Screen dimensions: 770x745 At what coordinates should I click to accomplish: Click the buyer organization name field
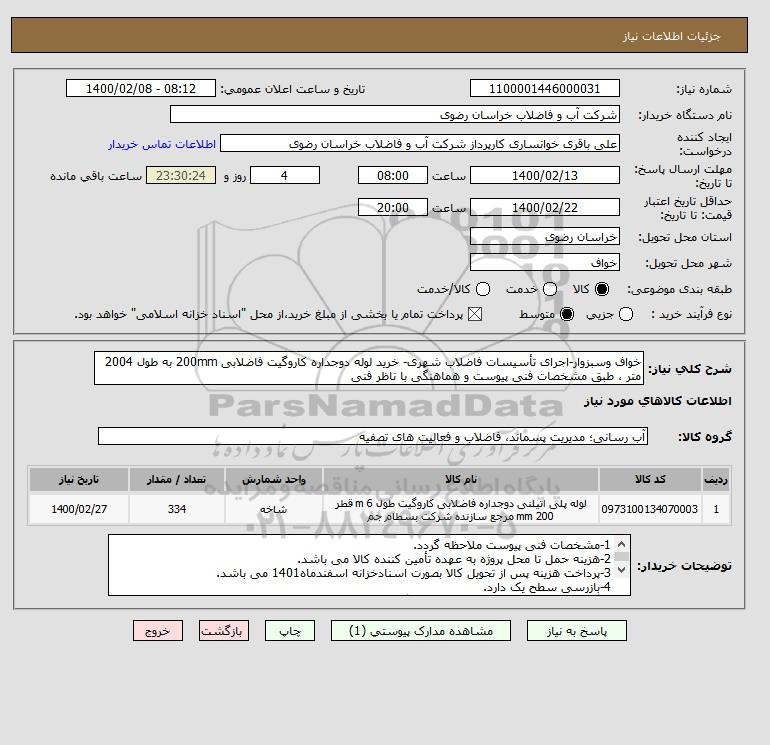[x=395, y=114]
